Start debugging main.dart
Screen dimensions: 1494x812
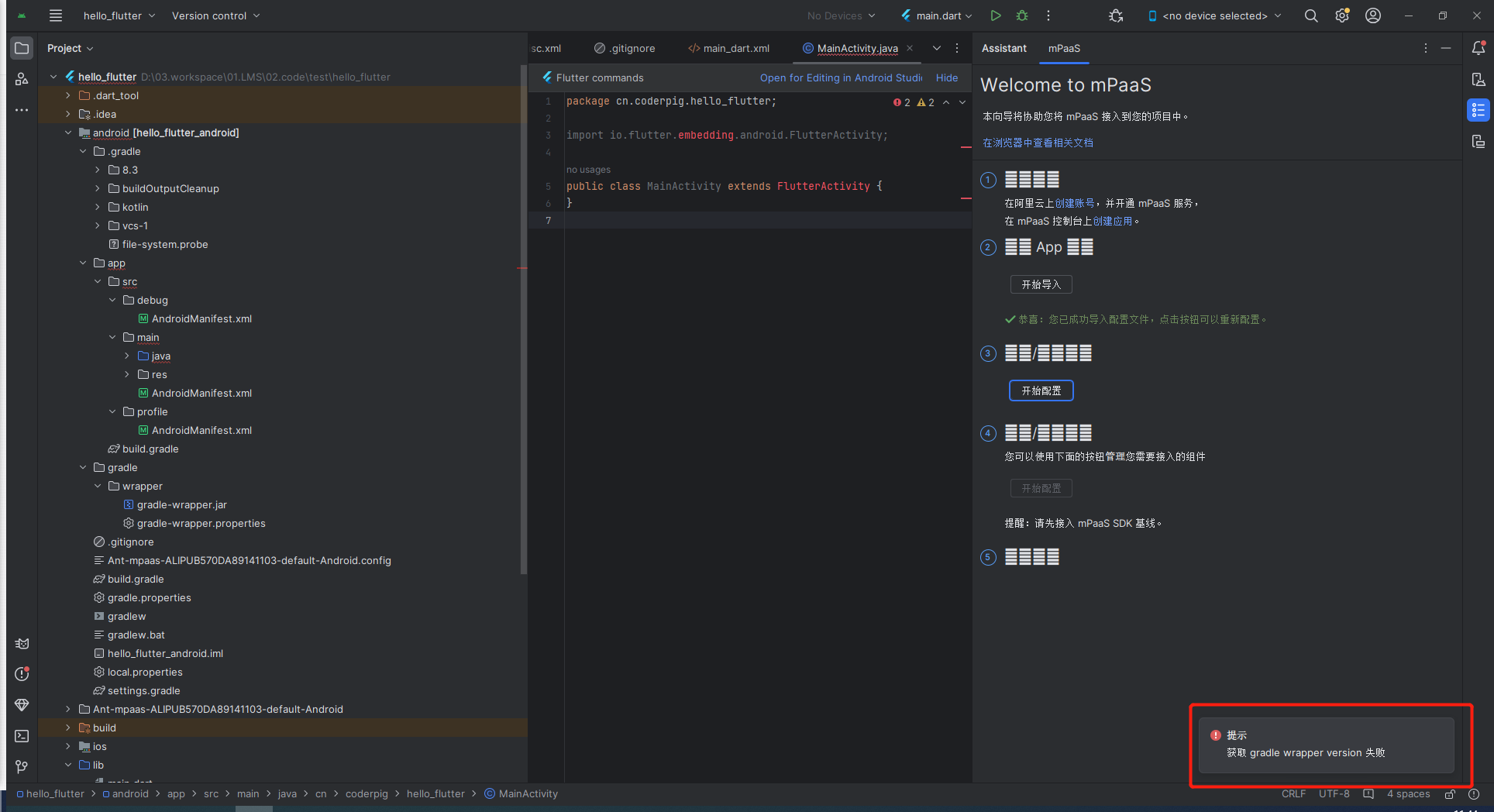(1022, 15)
